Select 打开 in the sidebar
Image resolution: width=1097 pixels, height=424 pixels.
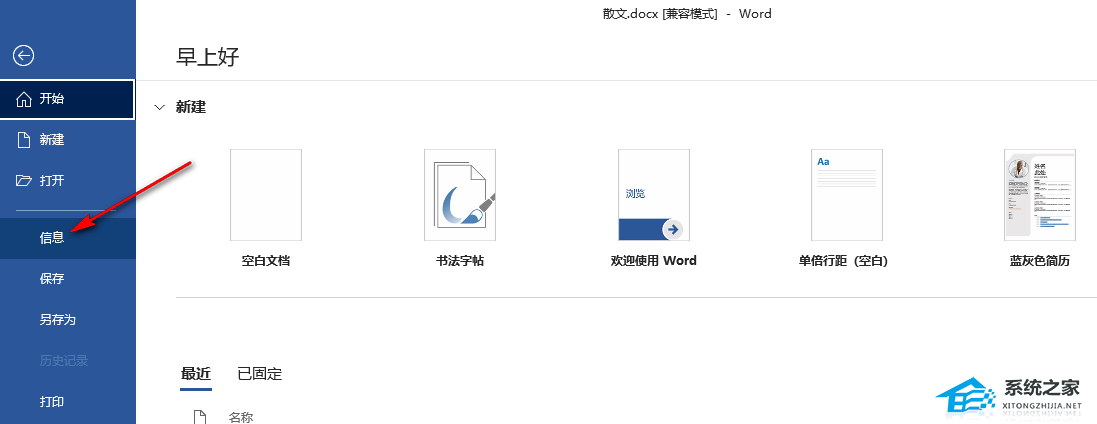(x=68, y=181)
